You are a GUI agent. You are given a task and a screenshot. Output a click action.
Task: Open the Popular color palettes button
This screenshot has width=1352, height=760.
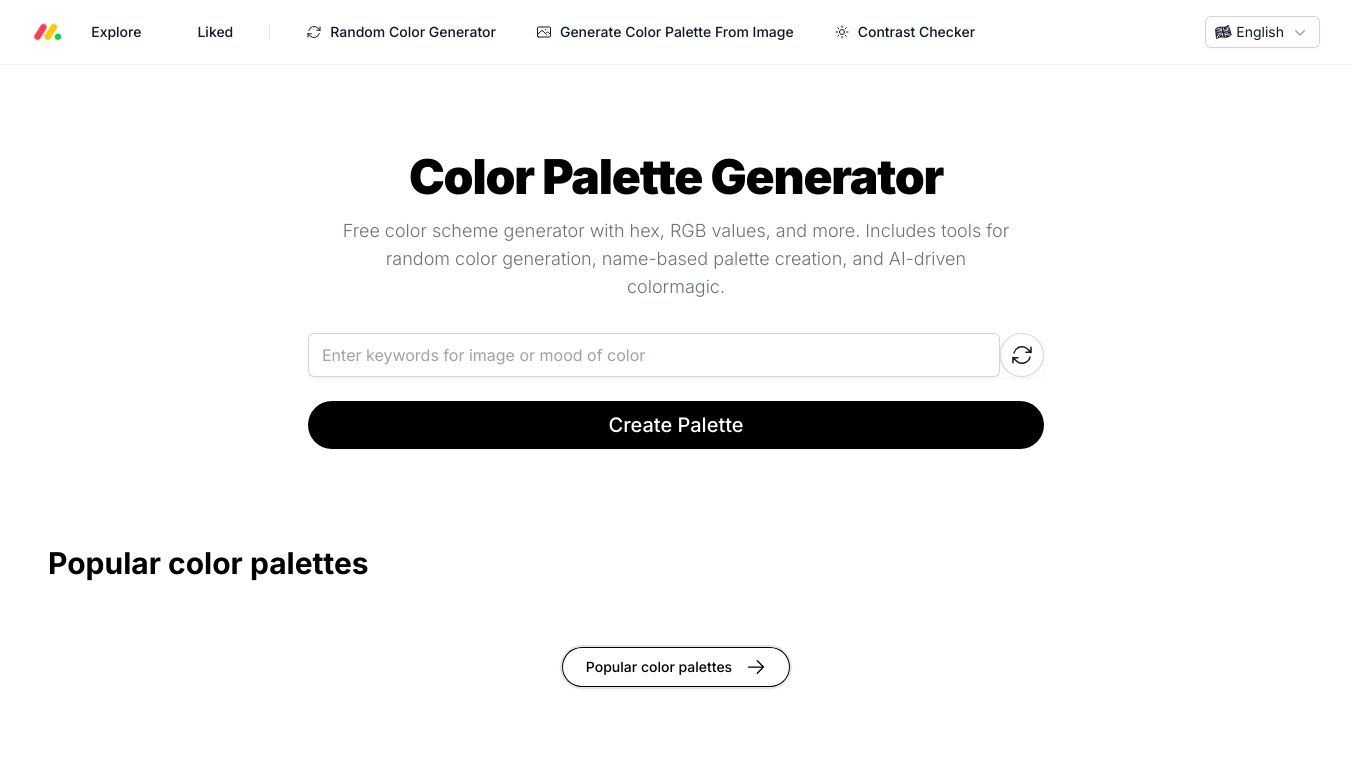click(x=659, y=667)
